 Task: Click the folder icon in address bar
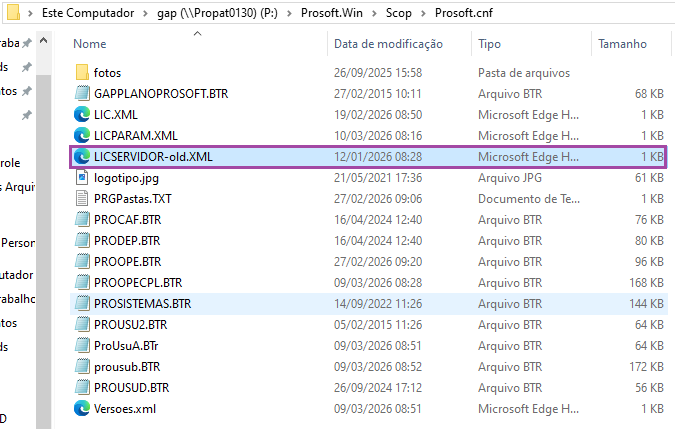13,12
